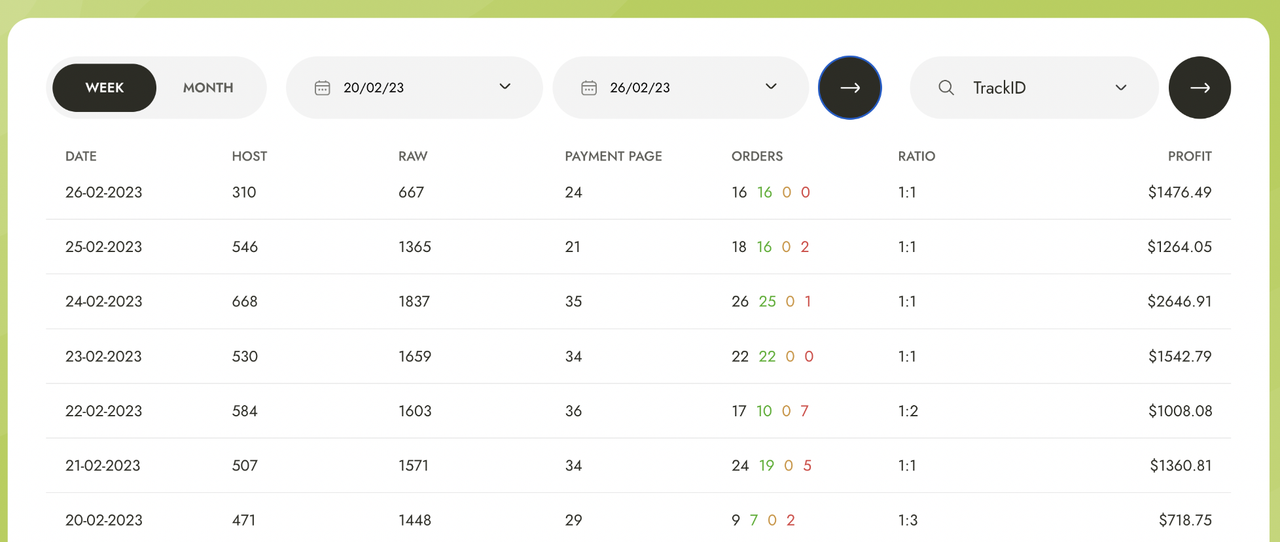
Task: Open the TrackID dropdown chevron
Action: [1121, 88]
